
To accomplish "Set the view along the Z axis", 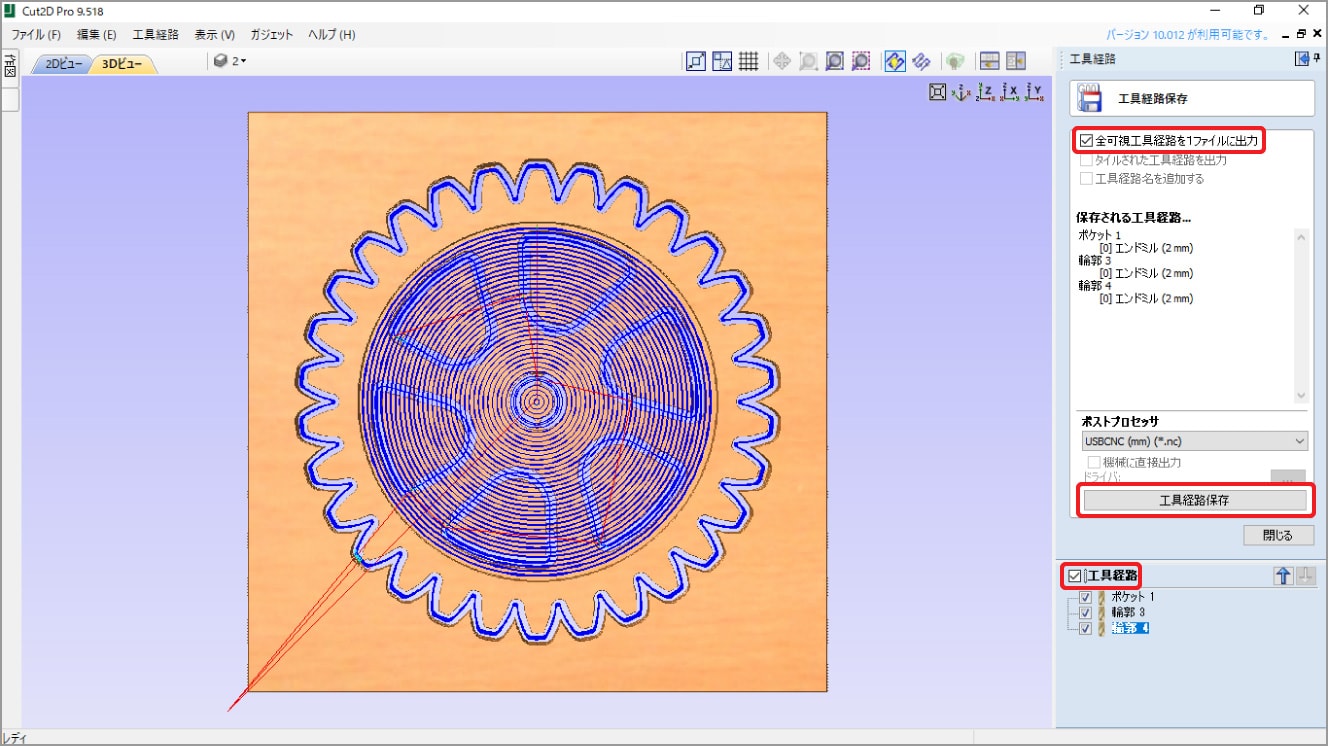I will pyautogui.click(x=986, y=93).
